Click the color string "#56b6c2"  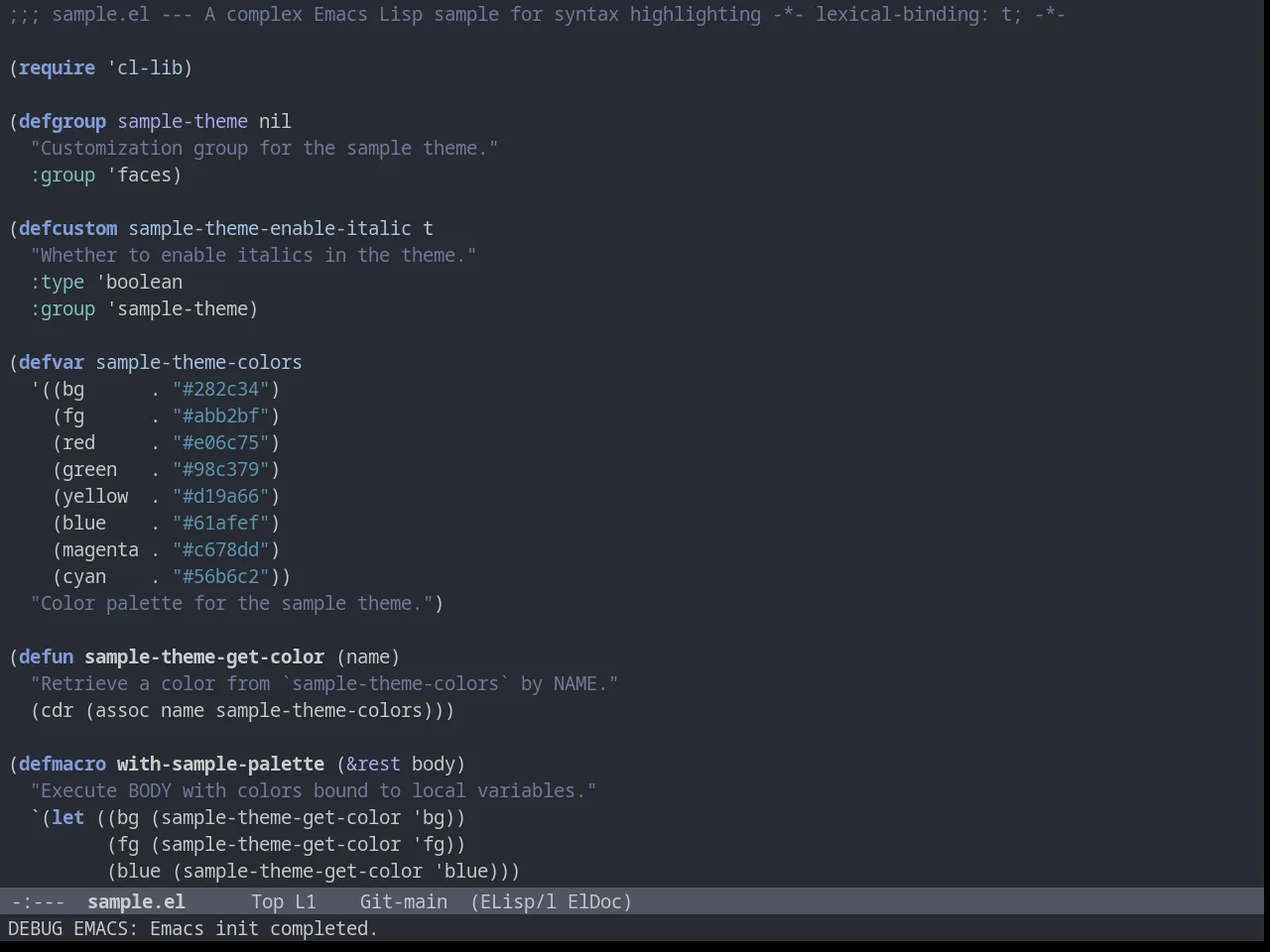[x=220, y=576]
